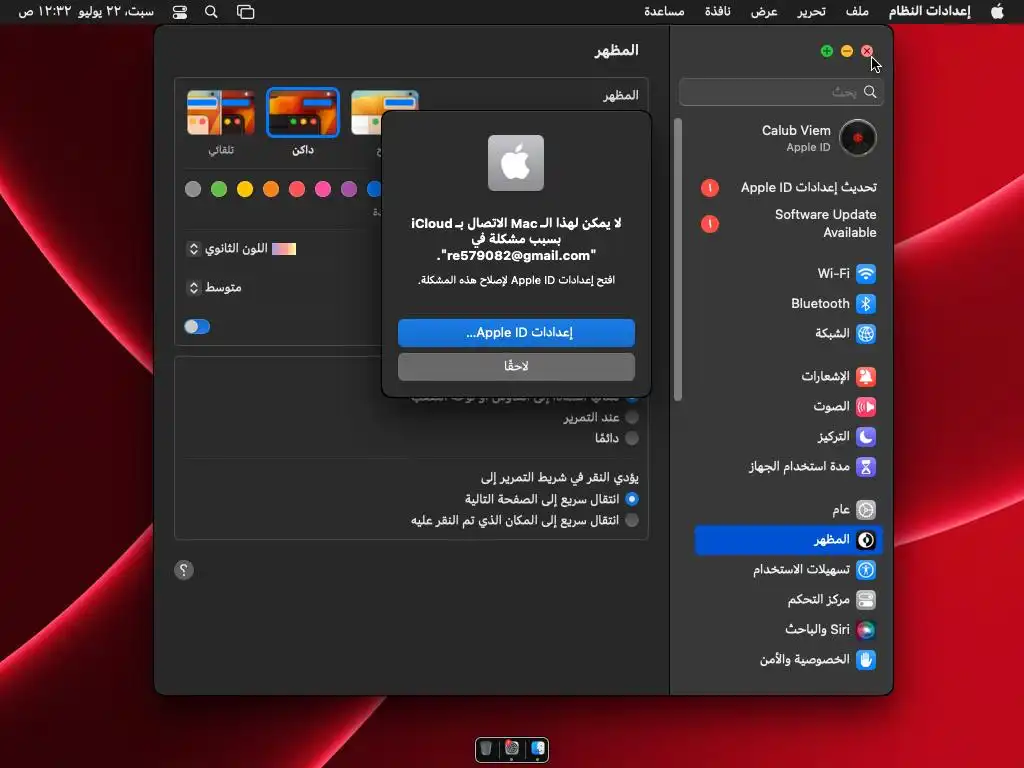Select the yellow accent color swatch
This screenshot has height=768, width=1024.
[245, 189]
